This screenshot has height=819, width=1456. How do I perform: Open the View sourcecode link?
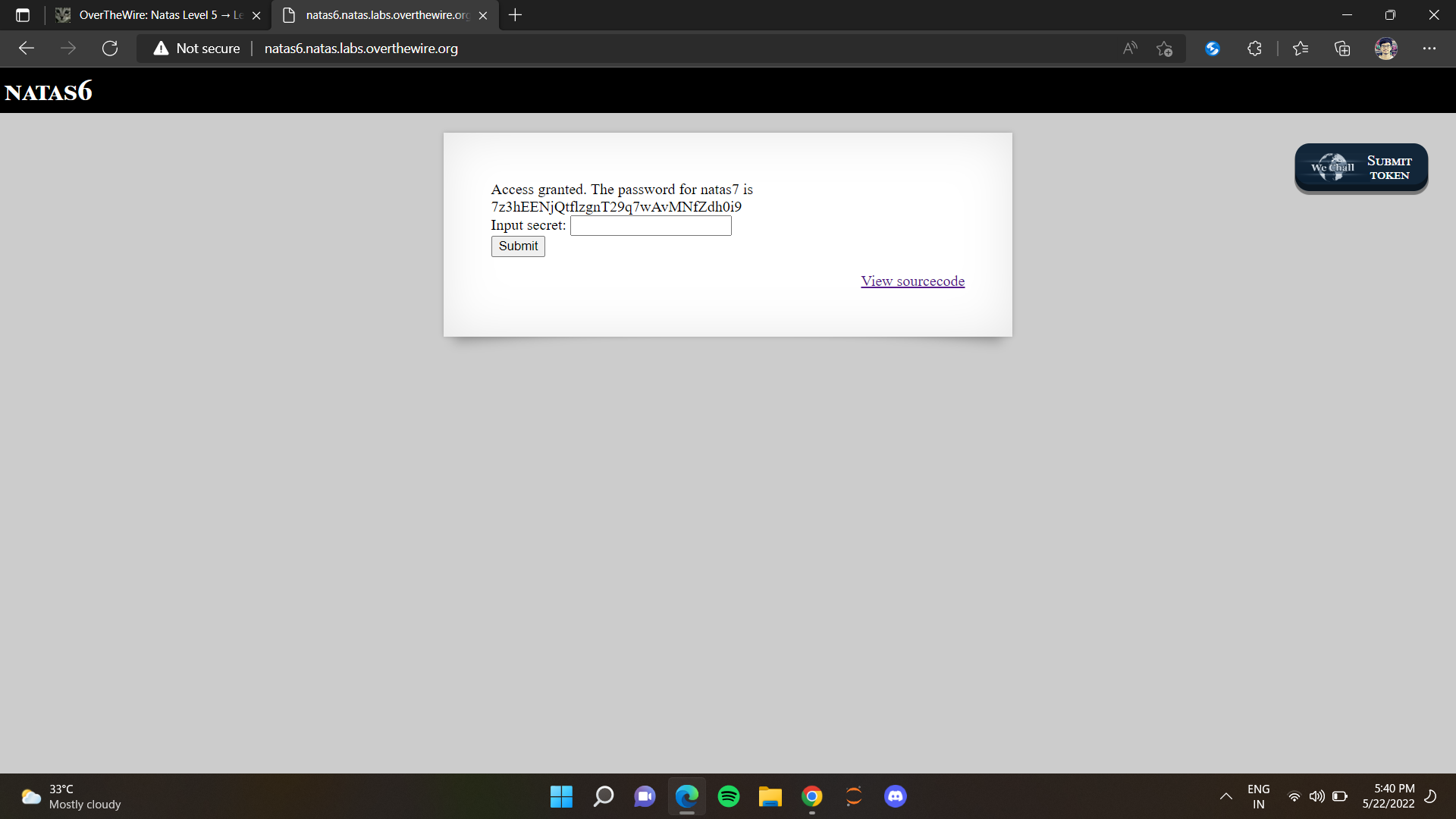point(912,281)
